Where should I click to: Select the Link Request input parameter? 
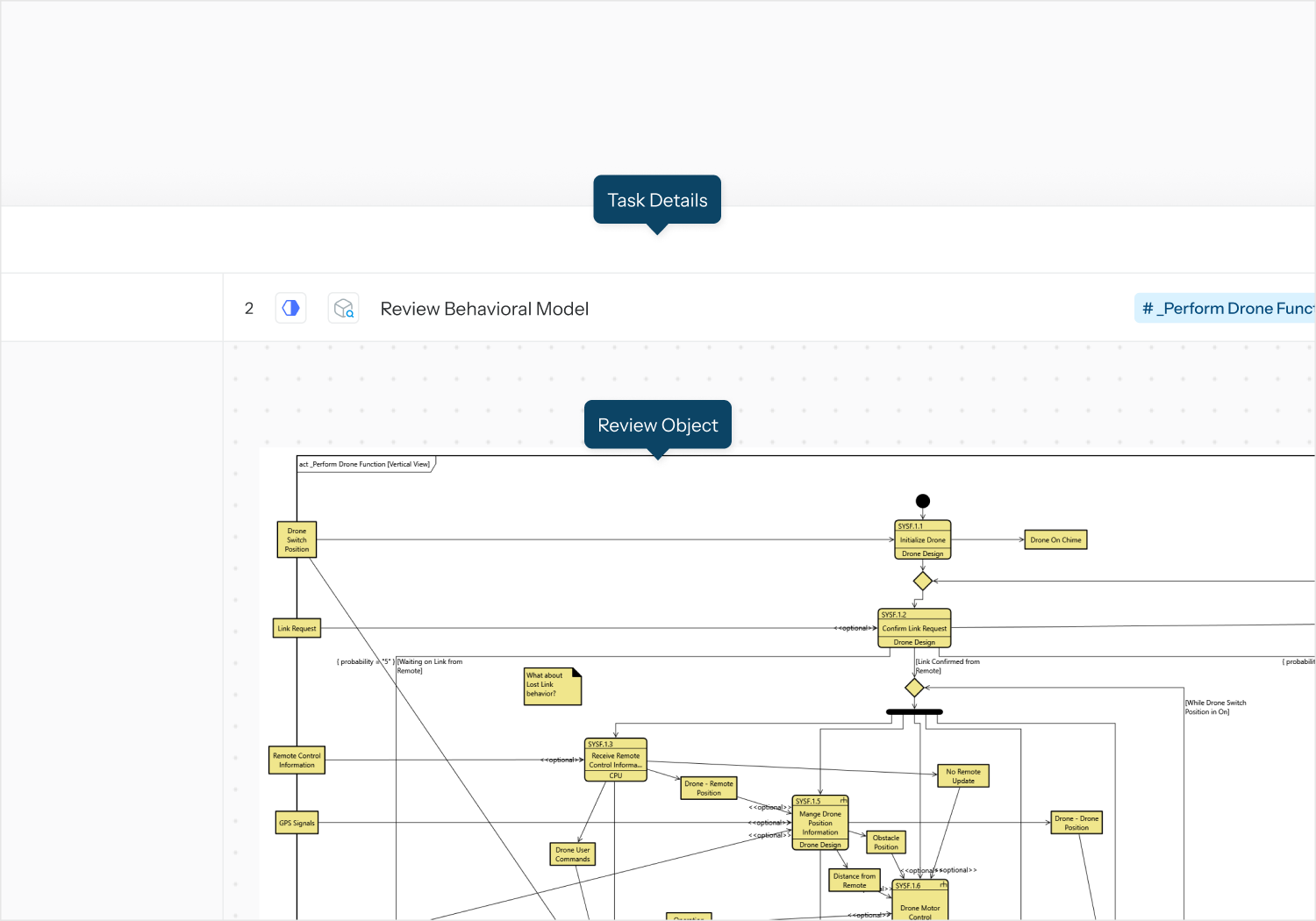pyautogui.click(x=297, y=629)
